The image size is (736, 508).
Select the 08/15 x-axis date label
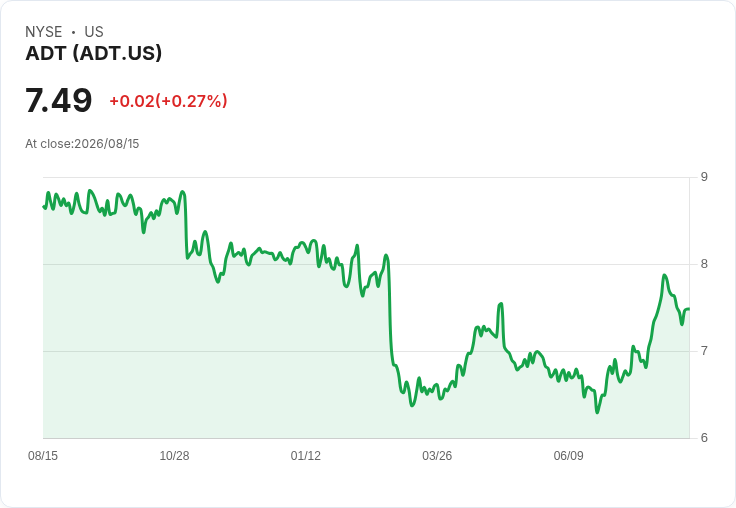[43, 455]
